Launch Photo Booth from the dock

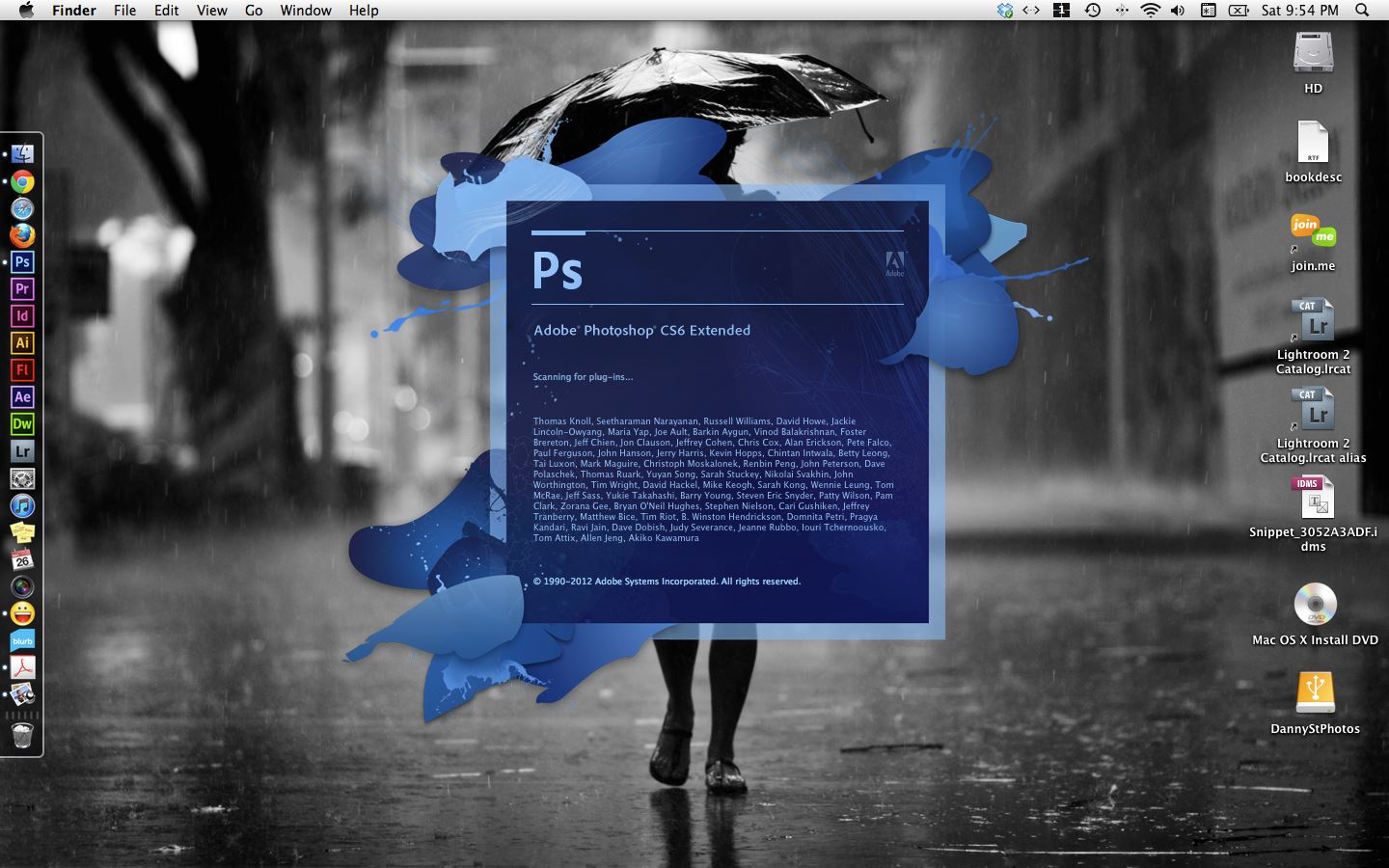coord(22,586)
